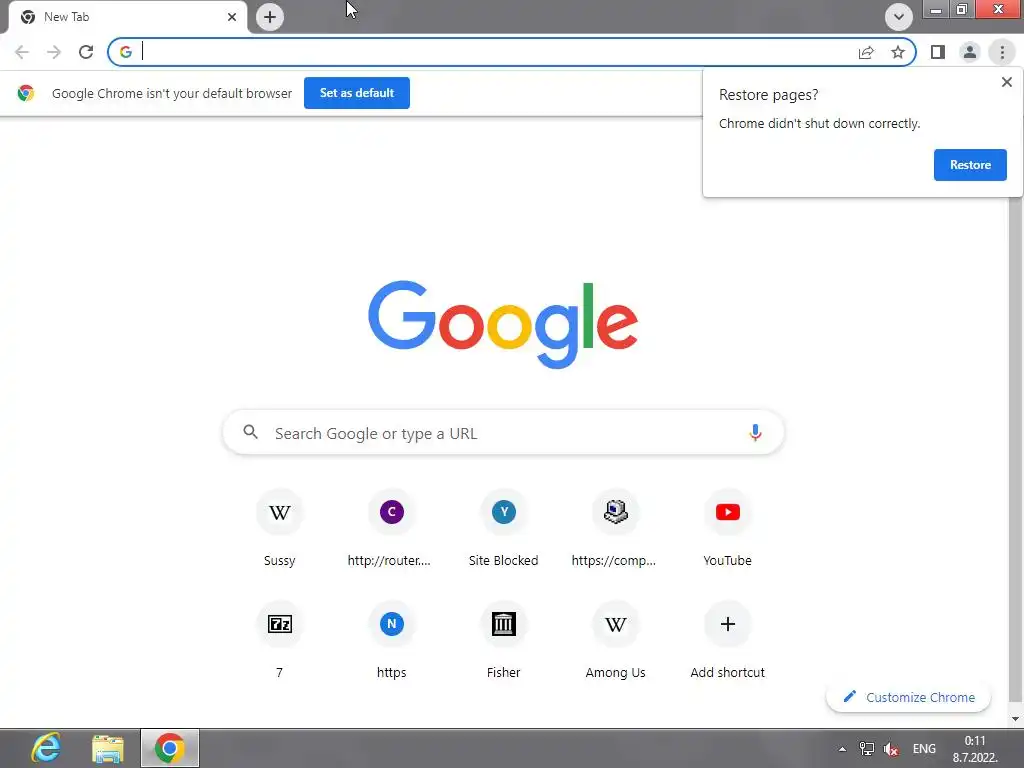Open the https shortcut with N icon

(391, 639)
